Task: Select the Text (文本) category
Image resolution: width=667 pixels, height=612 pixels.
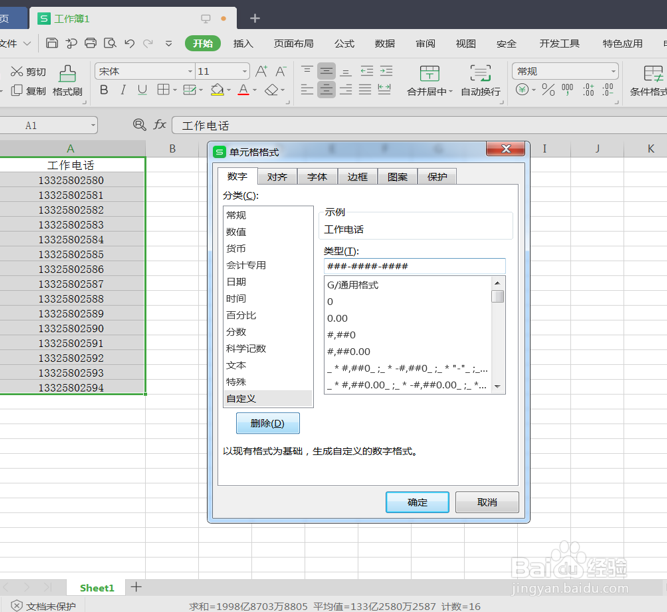Action: pos(268,365)
